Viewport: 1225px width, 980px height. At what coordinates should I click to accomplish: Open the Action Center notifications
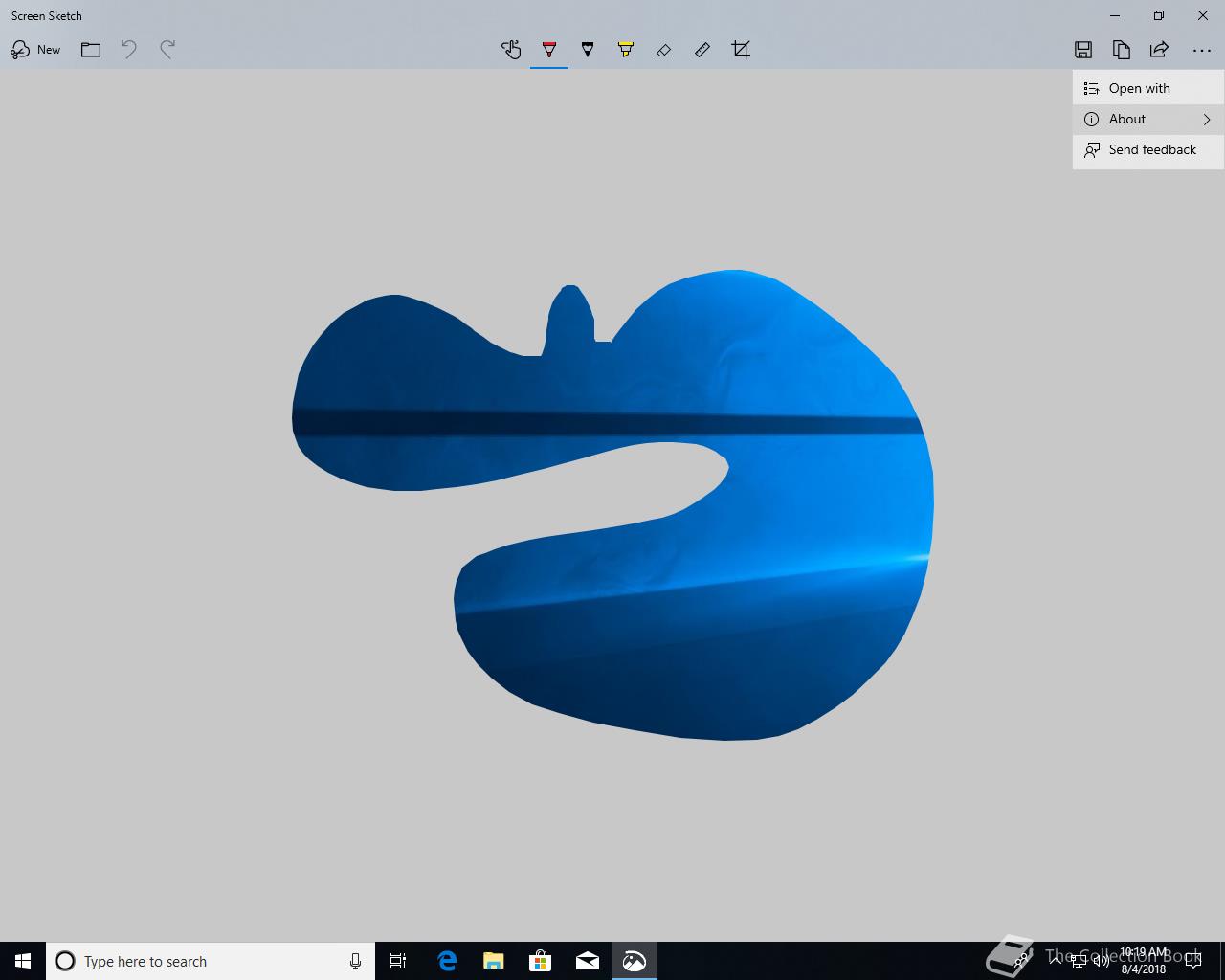(x=1193, y=961)
